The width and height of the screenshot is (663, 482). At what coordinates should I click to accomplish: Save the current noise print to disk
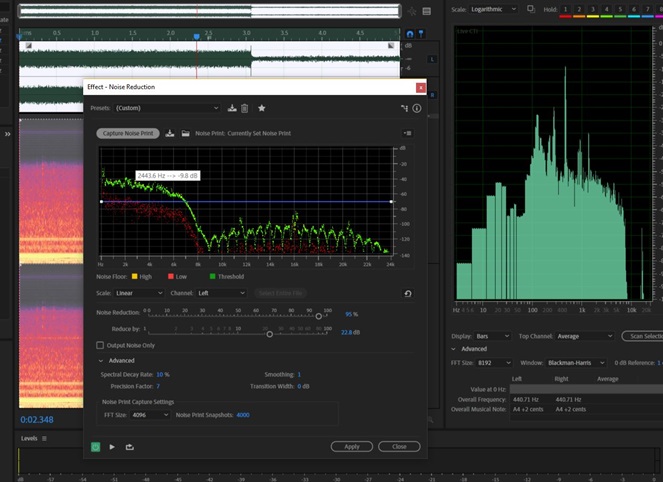(x=170, y=133)
